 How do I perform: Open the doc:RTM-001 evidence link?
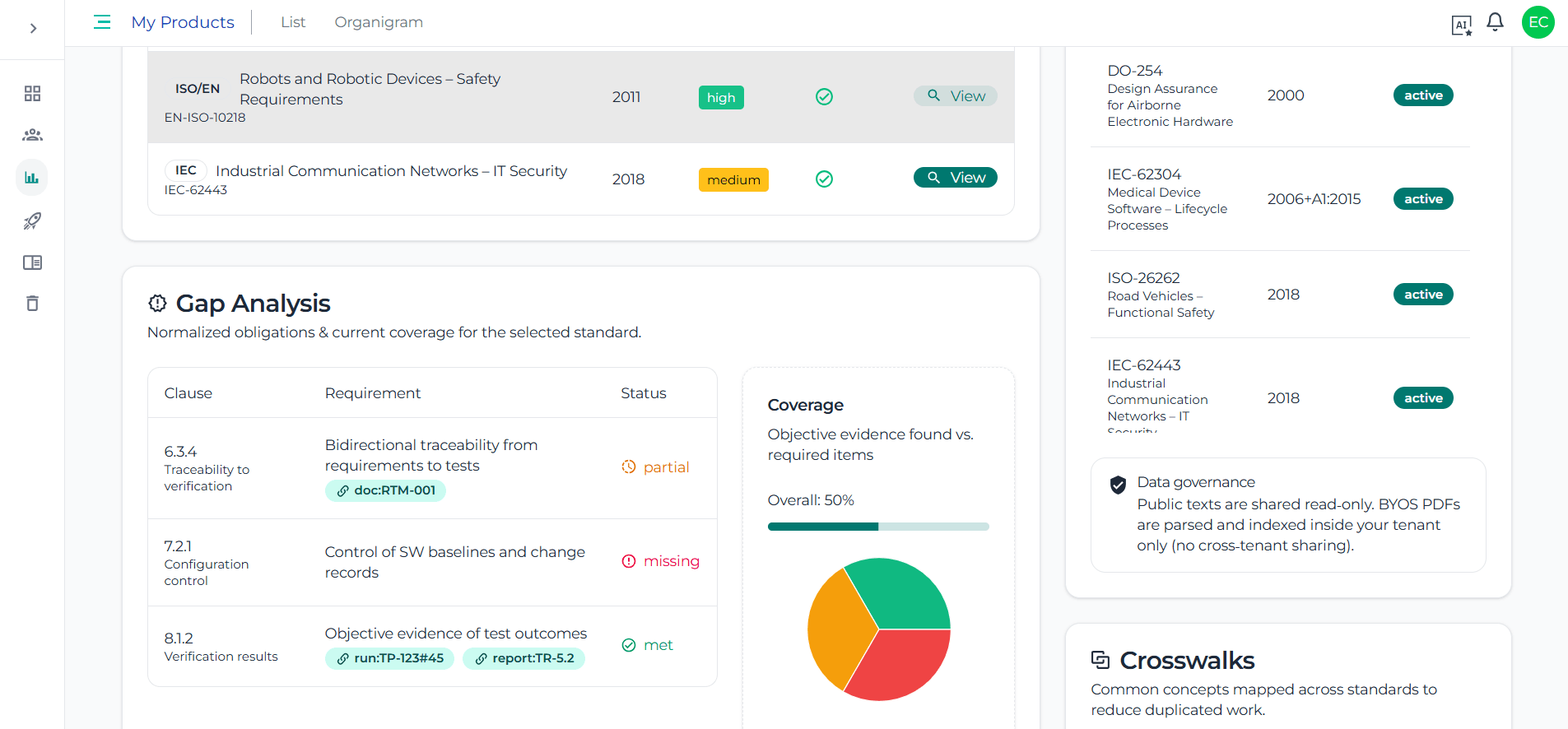point(385,490)
